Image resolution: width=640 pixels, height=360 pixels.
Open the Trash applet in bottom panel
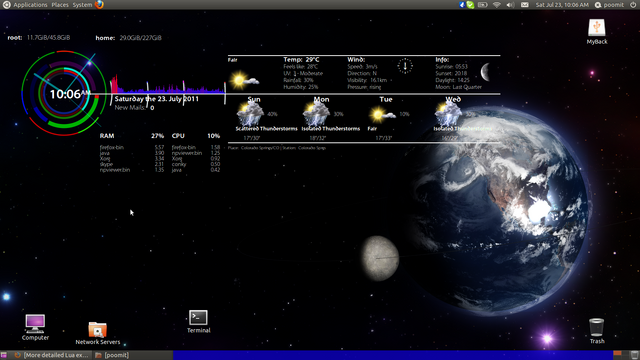[x=634, y=355]
